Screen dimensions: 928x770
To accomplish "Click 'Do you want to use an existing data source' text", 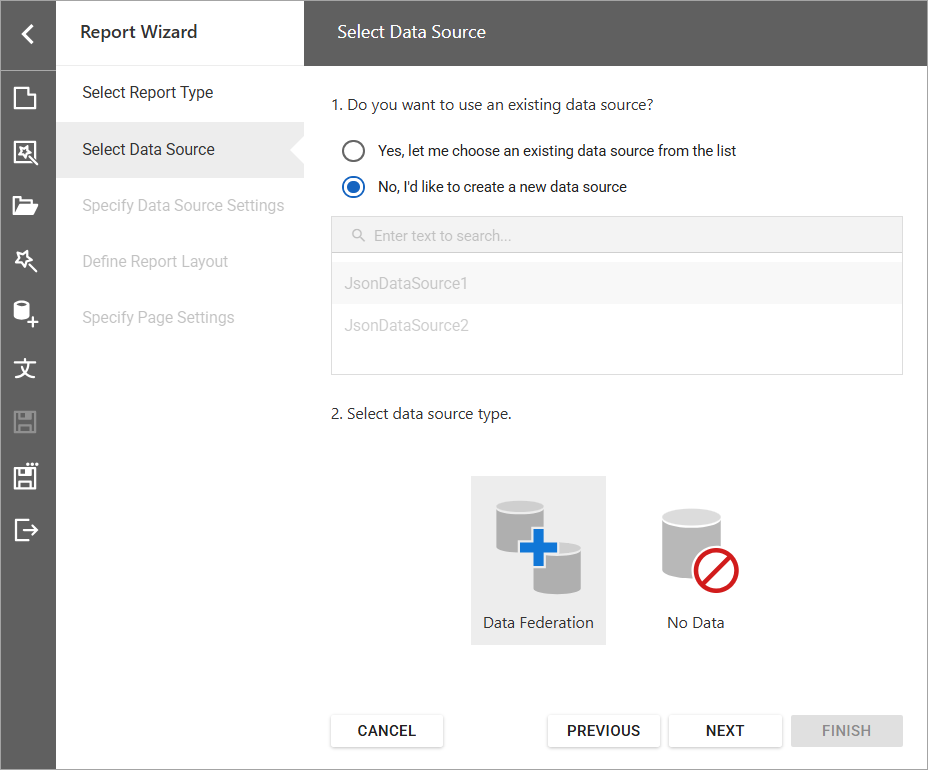I will (492, 105).
